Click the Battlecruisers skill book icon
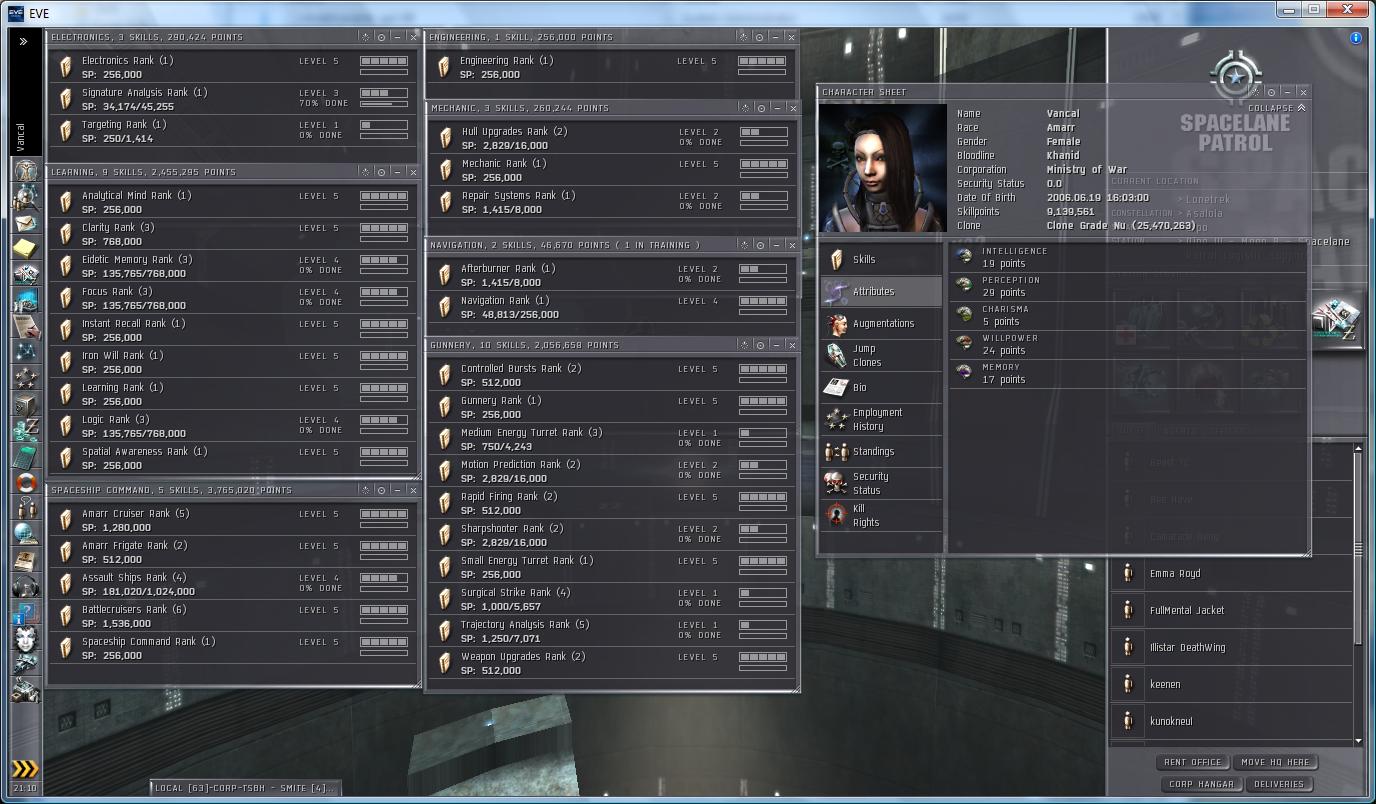The height and width of the screenshot is (804, 1376). click(66, 616)
